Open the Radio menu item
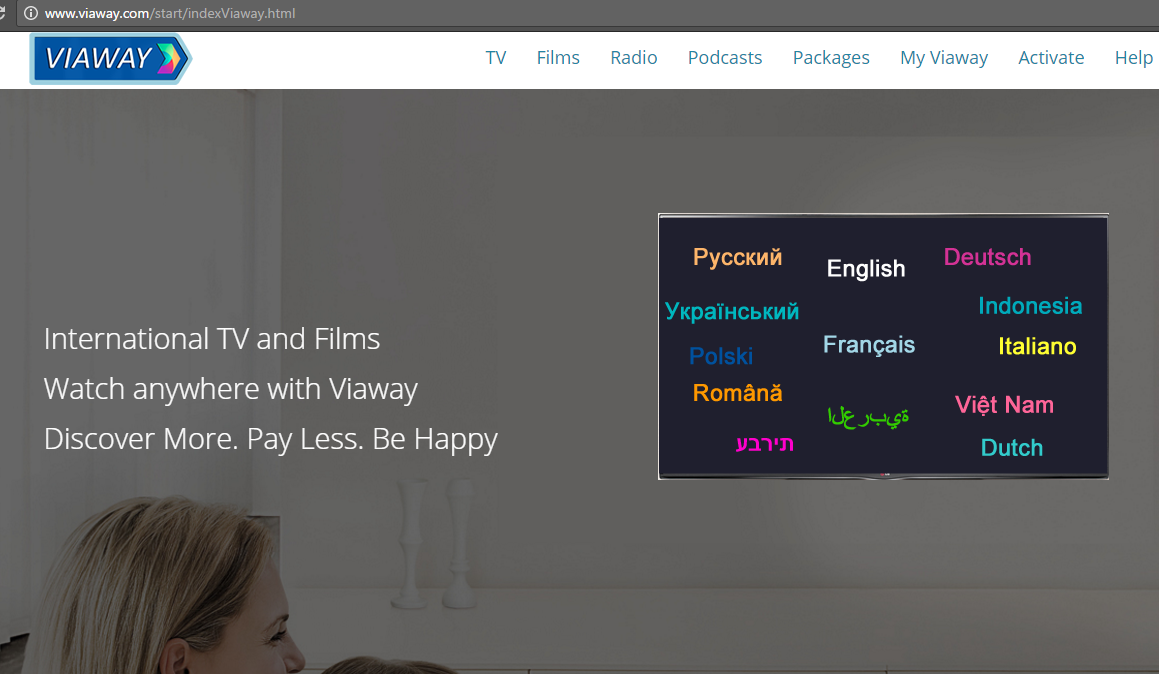The image size is (1159, 674). tap(633, 58)
